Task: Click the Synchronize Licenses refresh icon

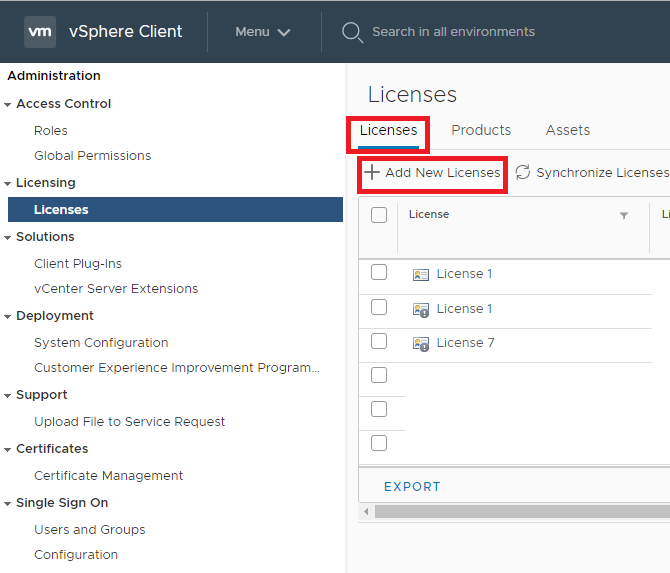Action: coord(523,172)
